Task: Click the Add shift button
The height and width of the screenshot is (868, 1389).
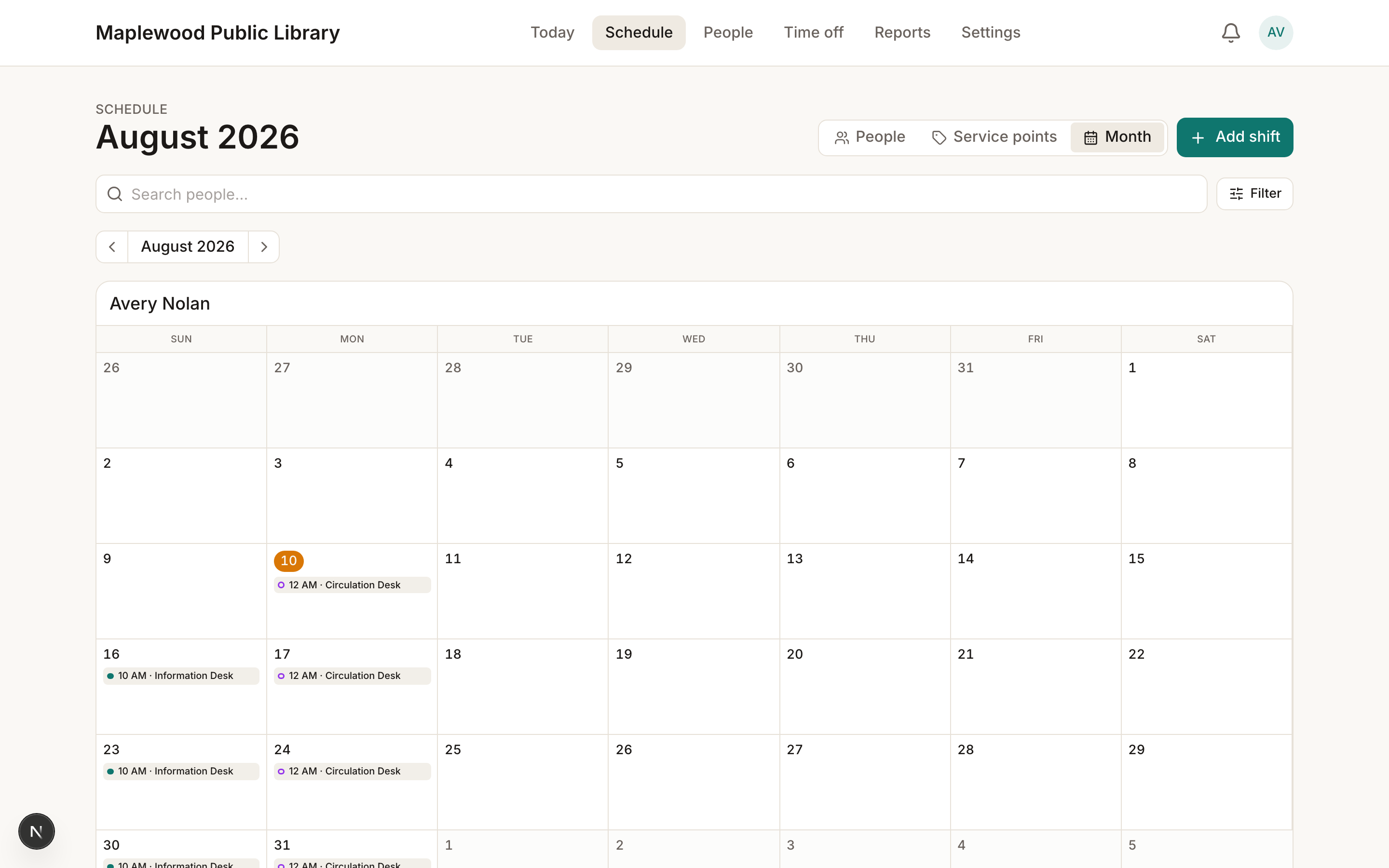Action: tap(1235, 137)
